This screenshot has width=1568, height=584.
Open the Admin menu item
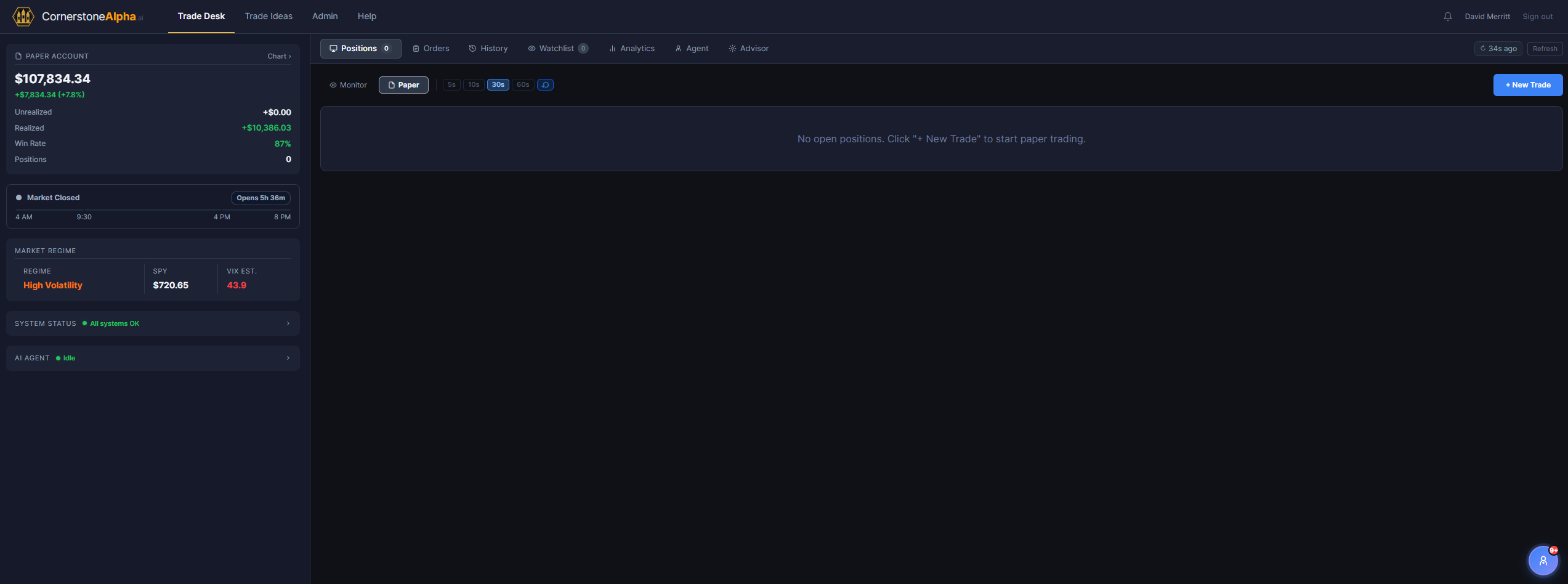(x=325, y=17)
